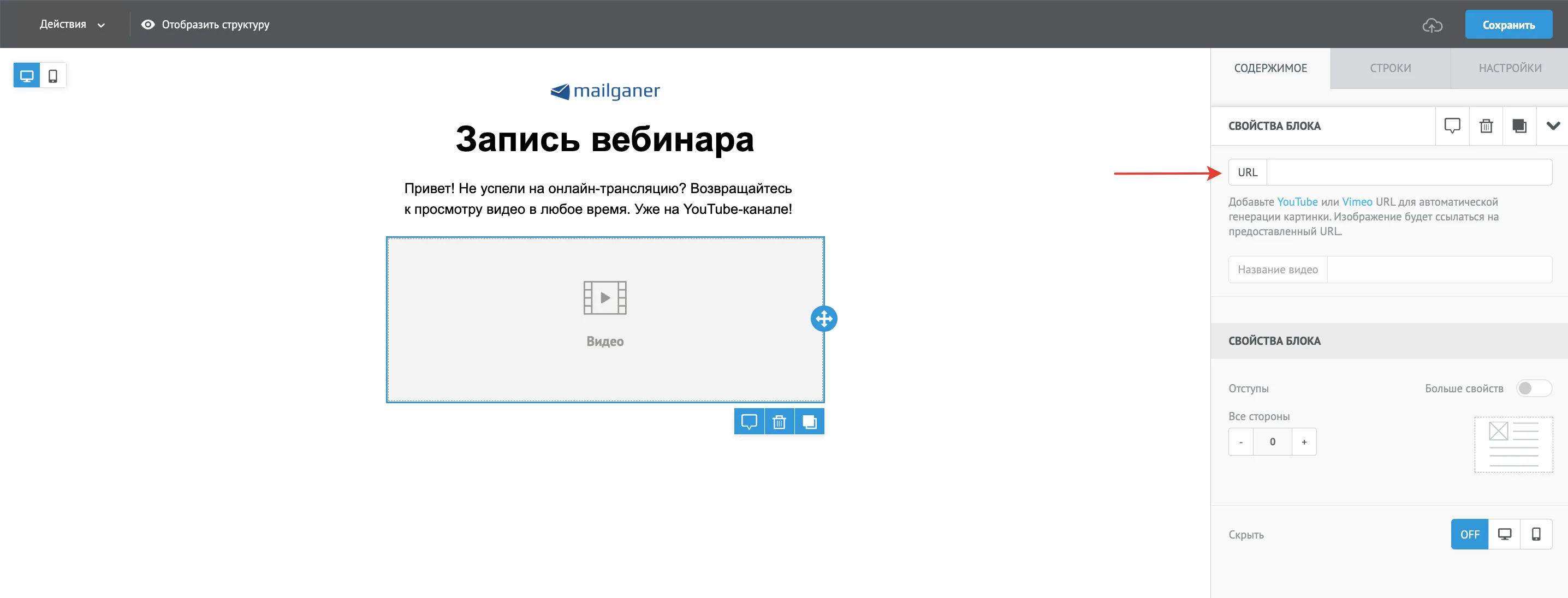Image resolution: width=1568 pixels, height=598 pixels.
Task: Click the move handle on video block
Action: click(823, 319)
